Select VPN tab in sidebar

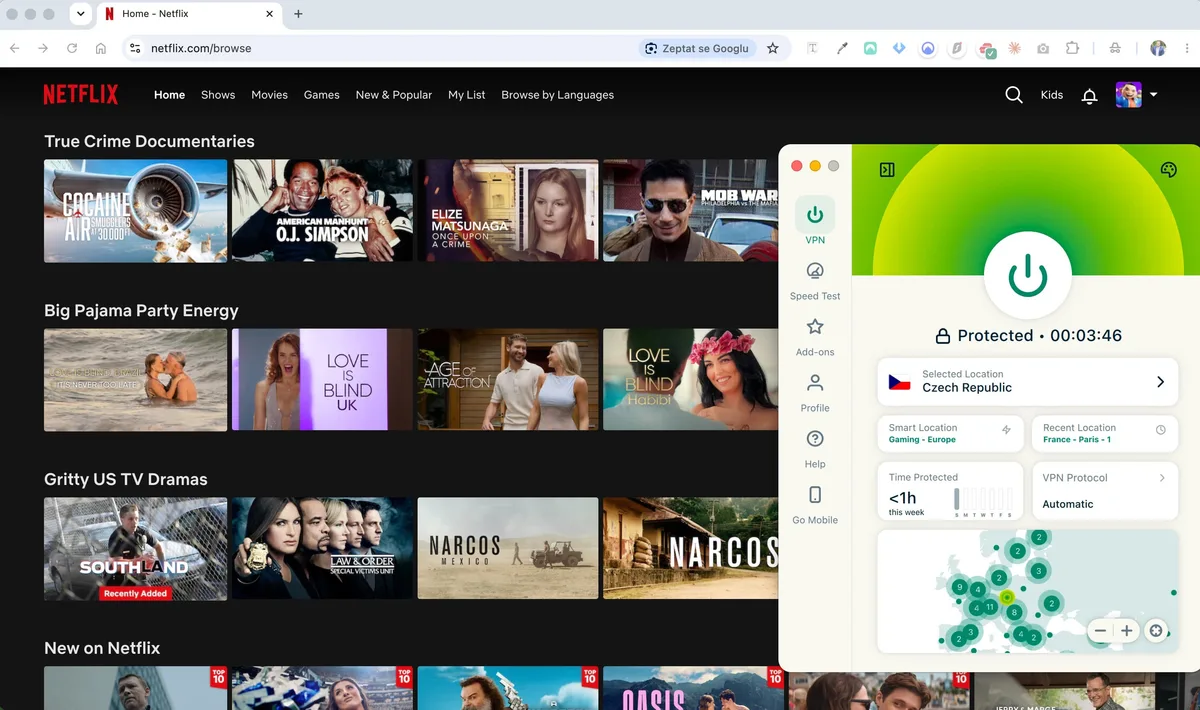point(815,221)
